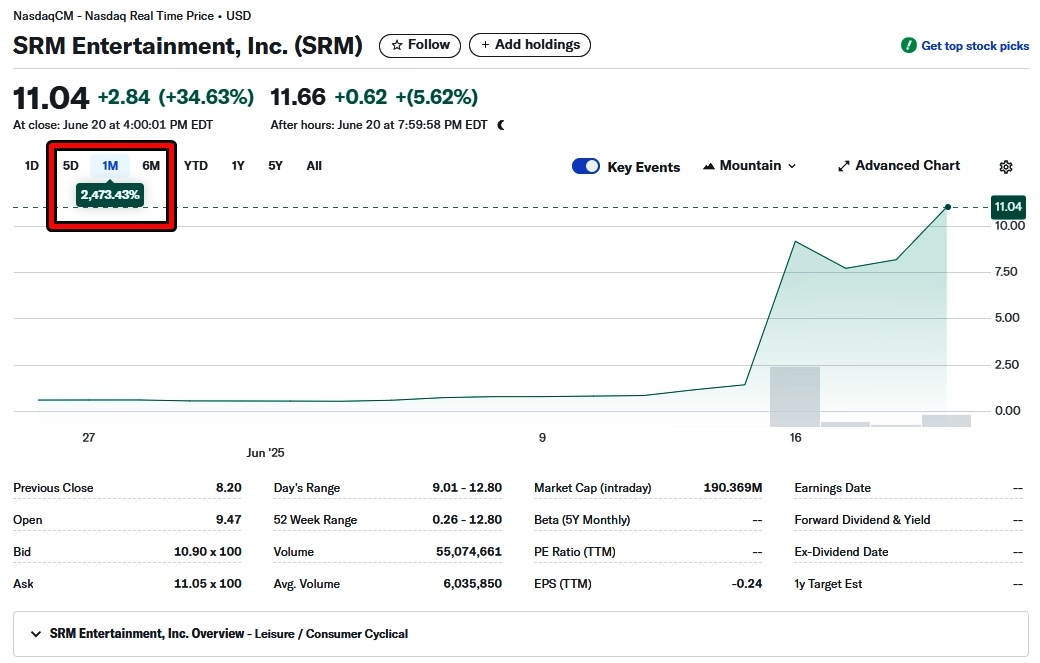This screenshot has width=1040, height=663.
Task: Switch chart to 6M range
Action: pos(151,166)
